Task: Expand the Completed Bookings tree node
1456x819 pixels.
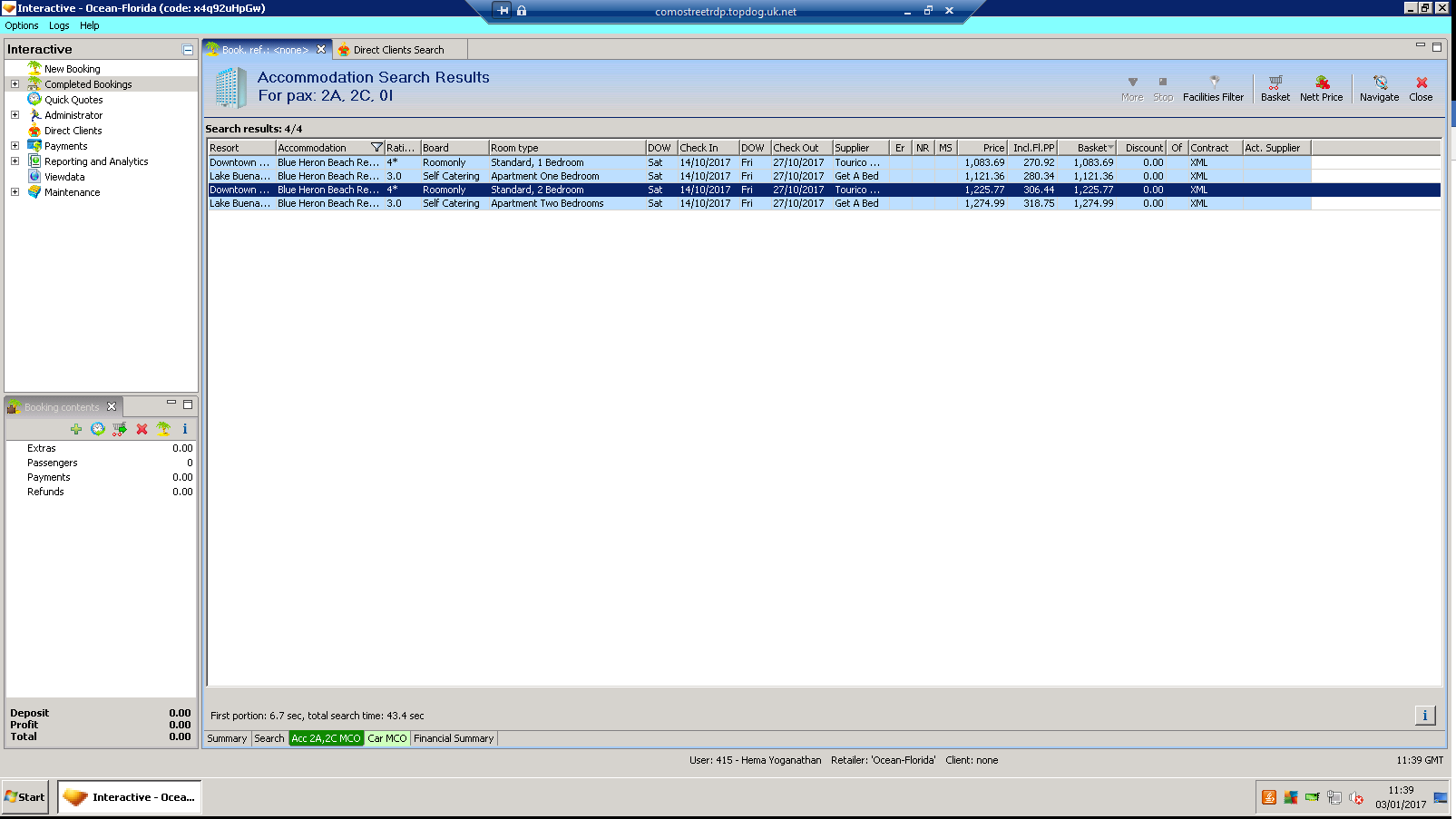Action: tap(15, 84)
